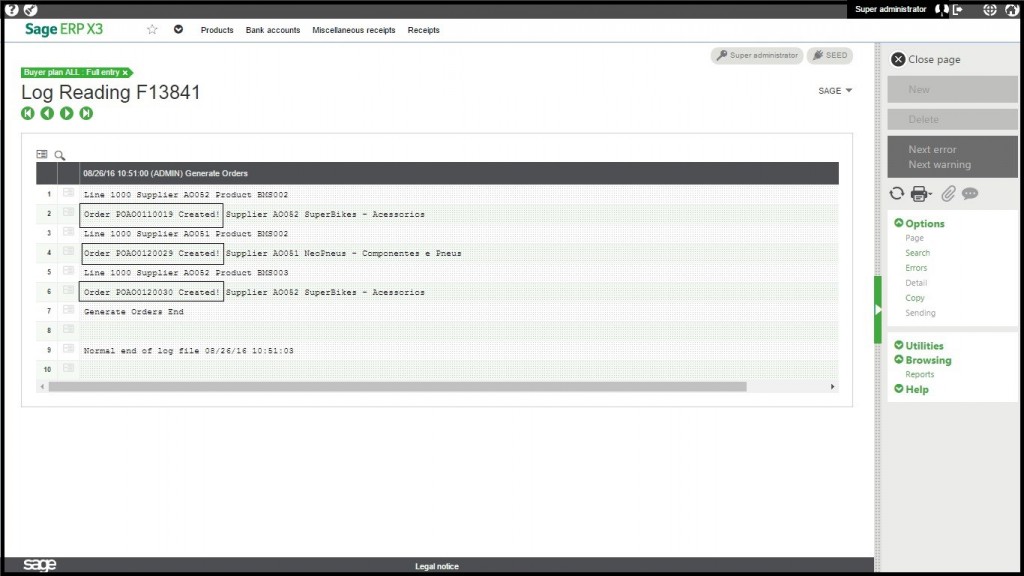
Task: Open the circled chevron dropdown next to star
Action: [x=178, y=29]
